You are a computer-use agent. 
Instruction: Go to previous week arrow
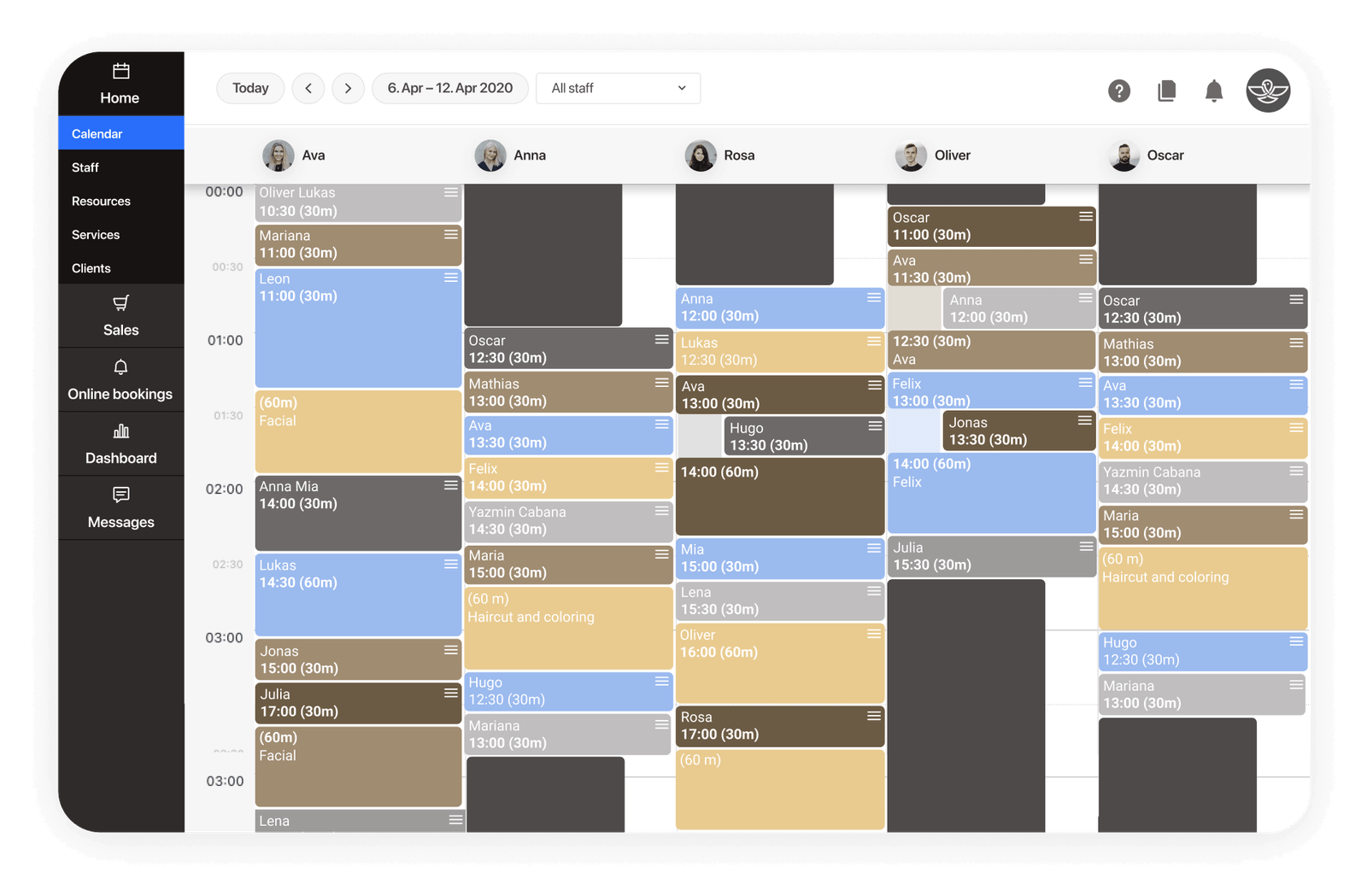click(308, 88)
